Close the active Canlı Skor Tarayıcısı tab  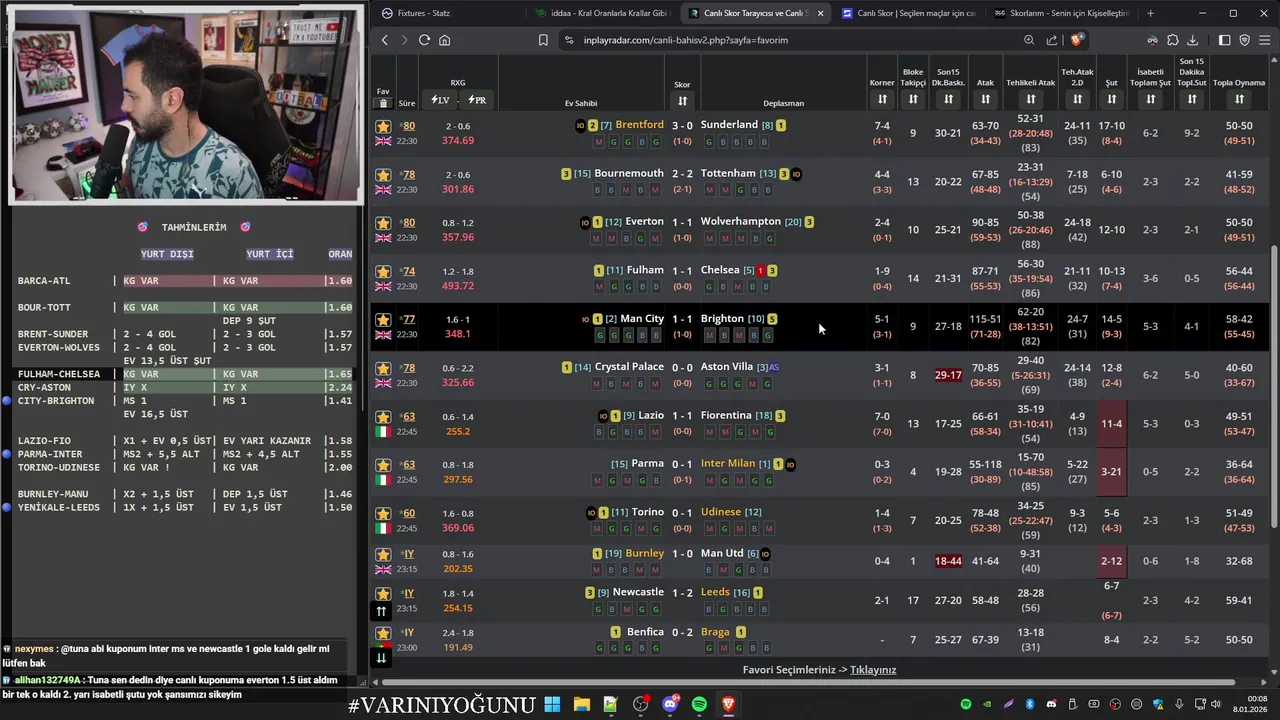(x=820, y=13)
